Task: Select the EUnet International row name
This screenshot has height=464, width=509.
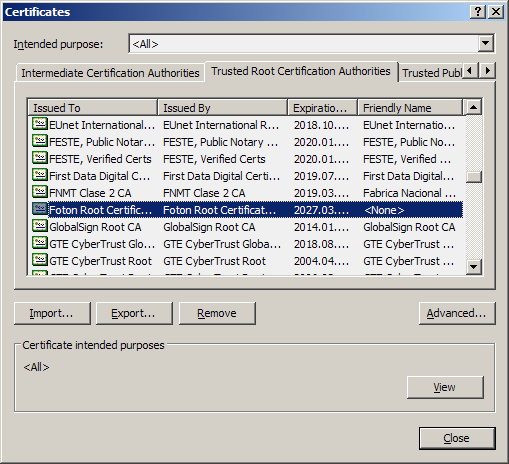Action: [102, 125]
